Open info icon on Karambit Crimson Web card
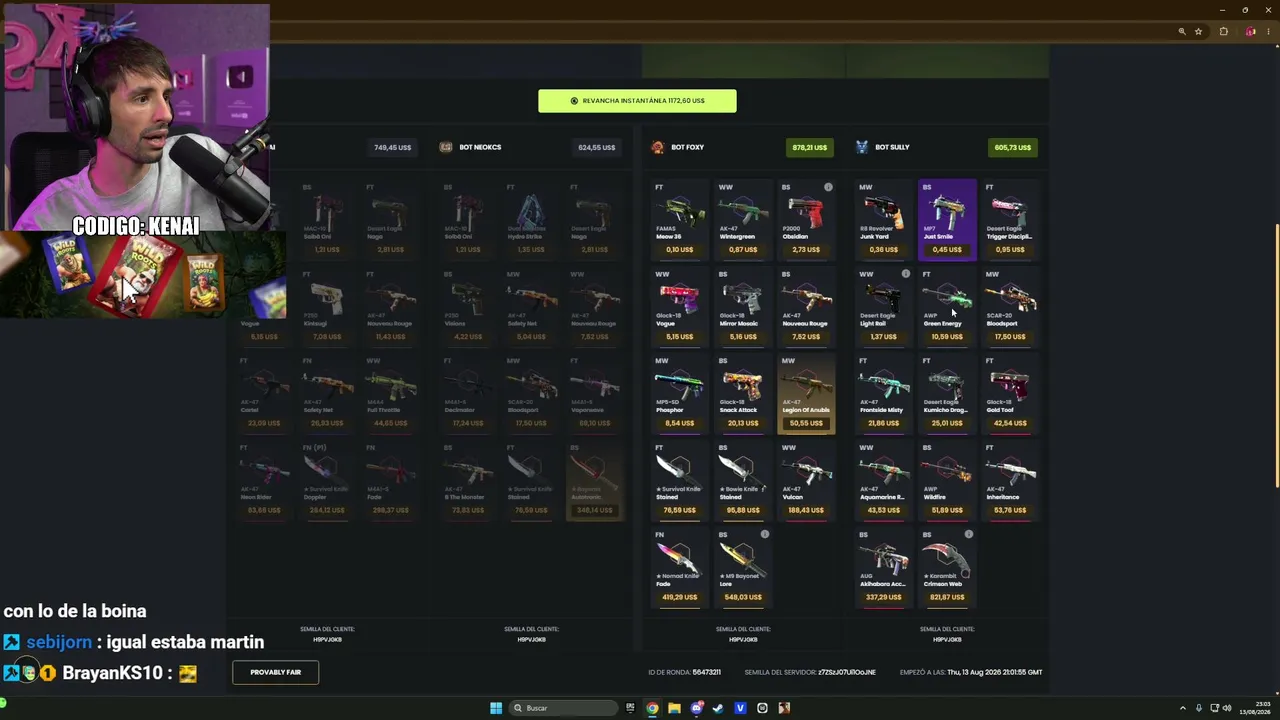 click(969, 535)
